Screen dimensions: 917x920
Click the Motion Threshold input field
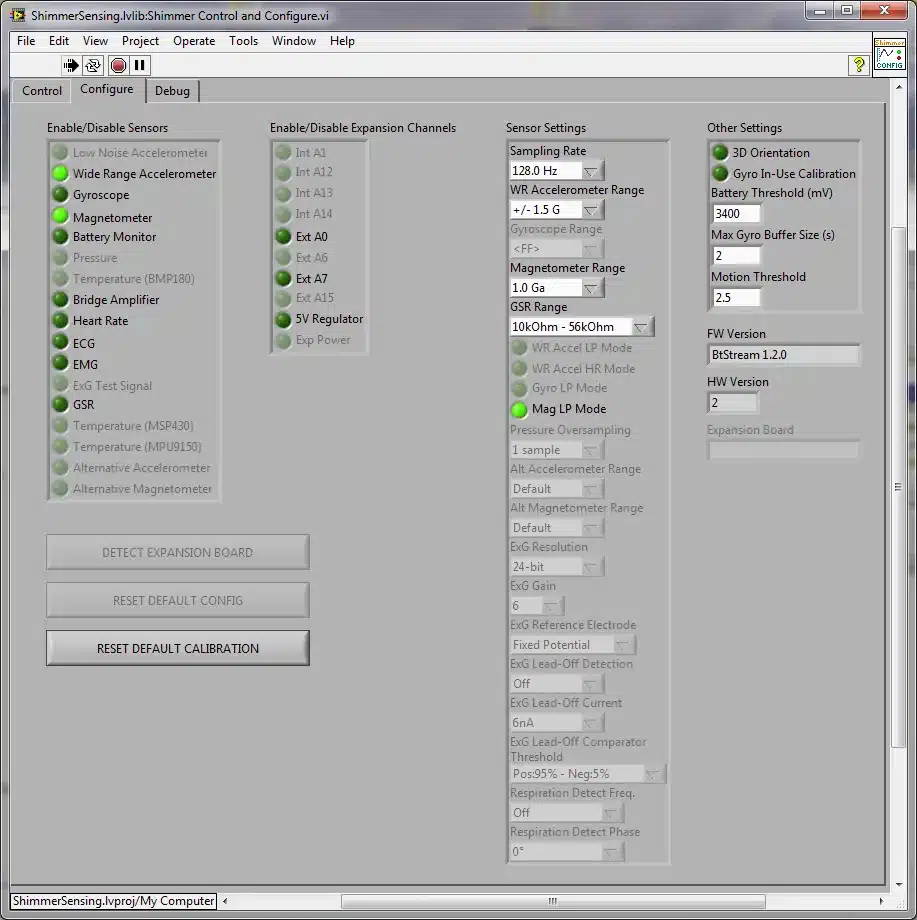[736, 297]
